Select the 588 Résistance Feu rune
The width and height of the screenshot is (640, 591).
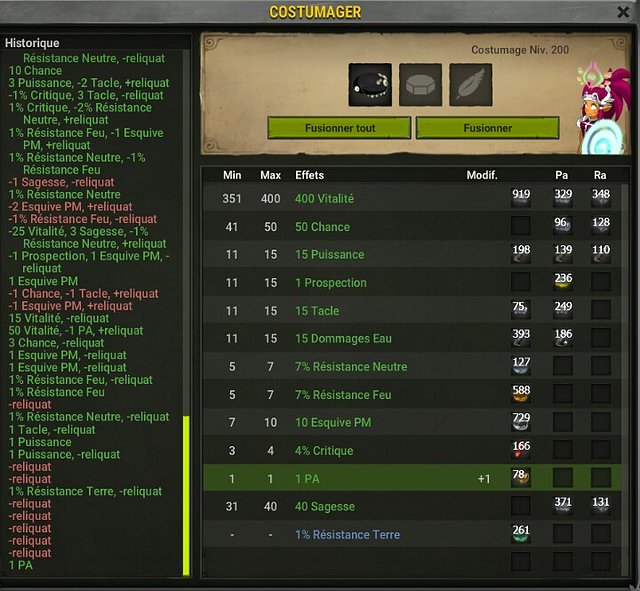click(521, 393)
